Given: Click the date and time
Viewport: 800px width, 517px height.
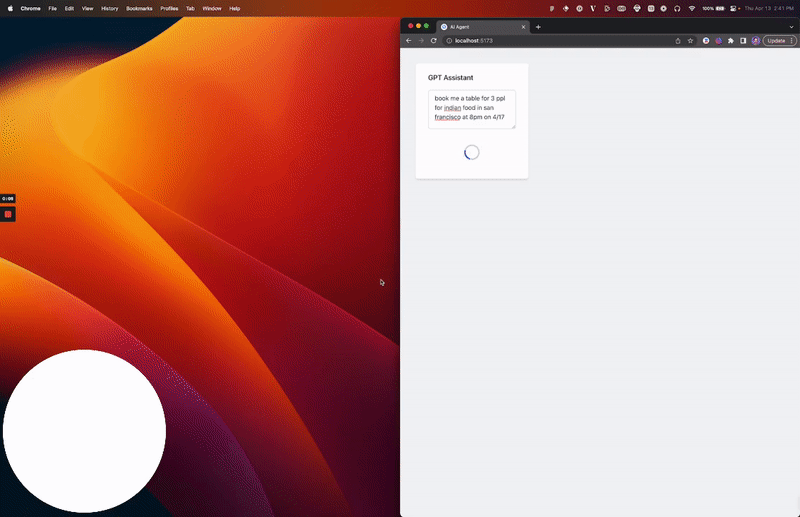Looking at the screenshot, I should click(x=769, y=8).
